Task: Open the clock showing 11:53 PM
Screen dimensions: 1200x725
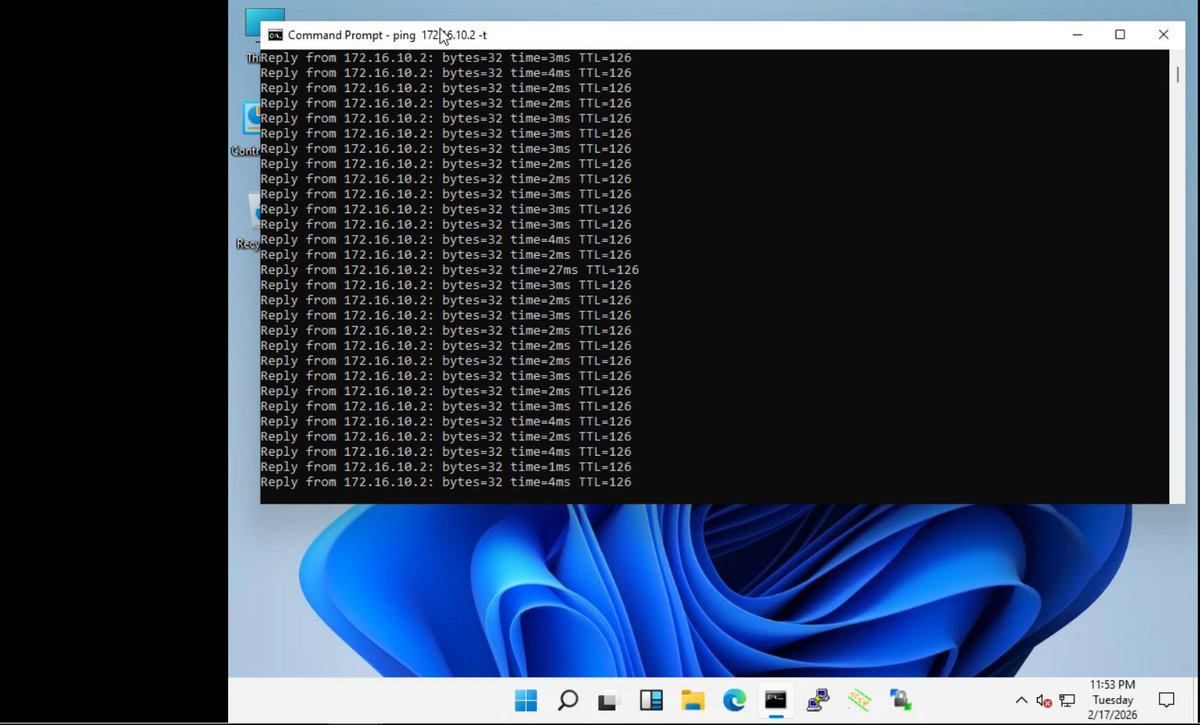Action: pyautogui.click(x=1112, y=700)
